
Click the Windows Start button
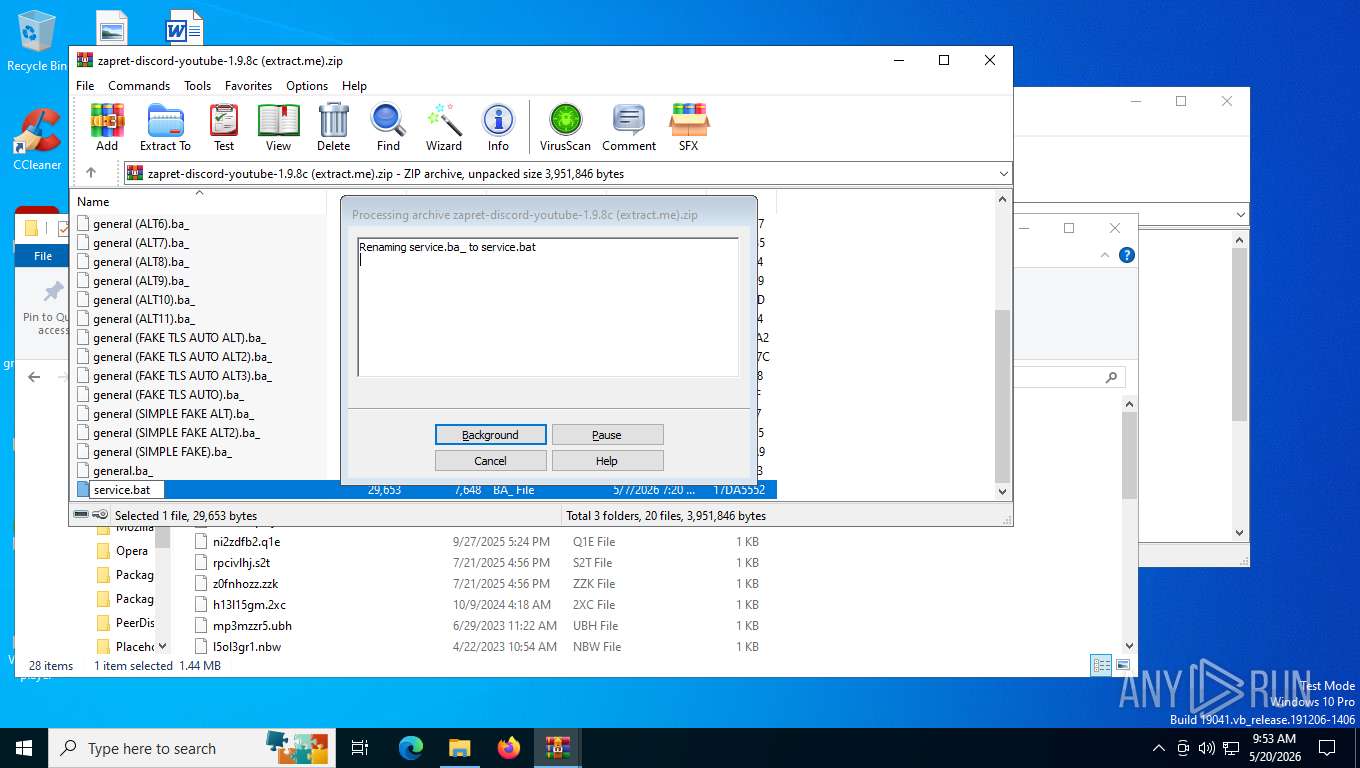click(24, 748)
